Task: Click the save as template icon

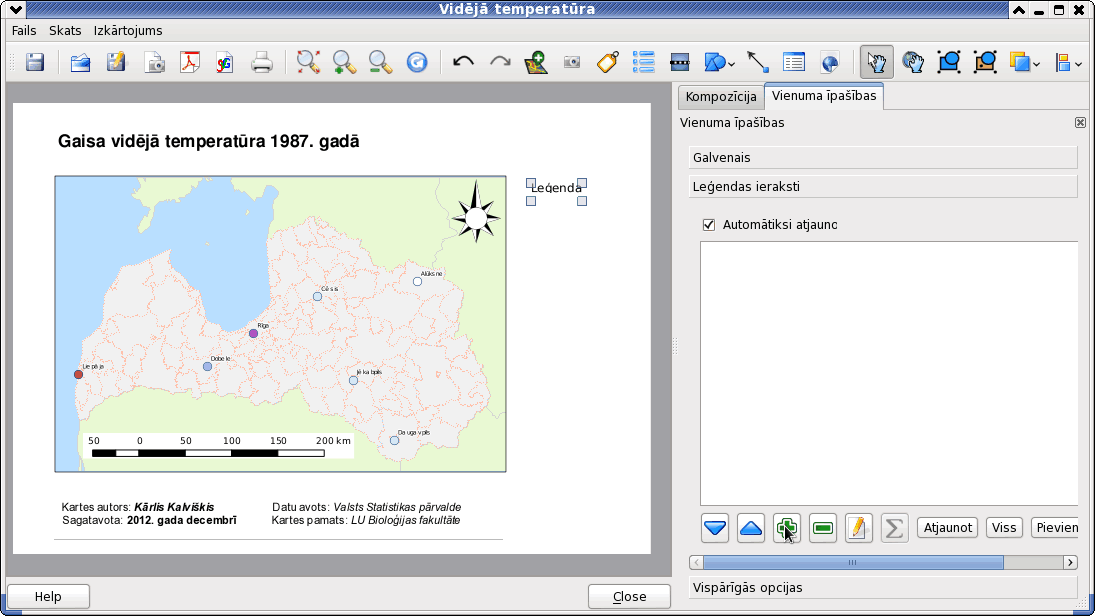Action: point(116,62)
